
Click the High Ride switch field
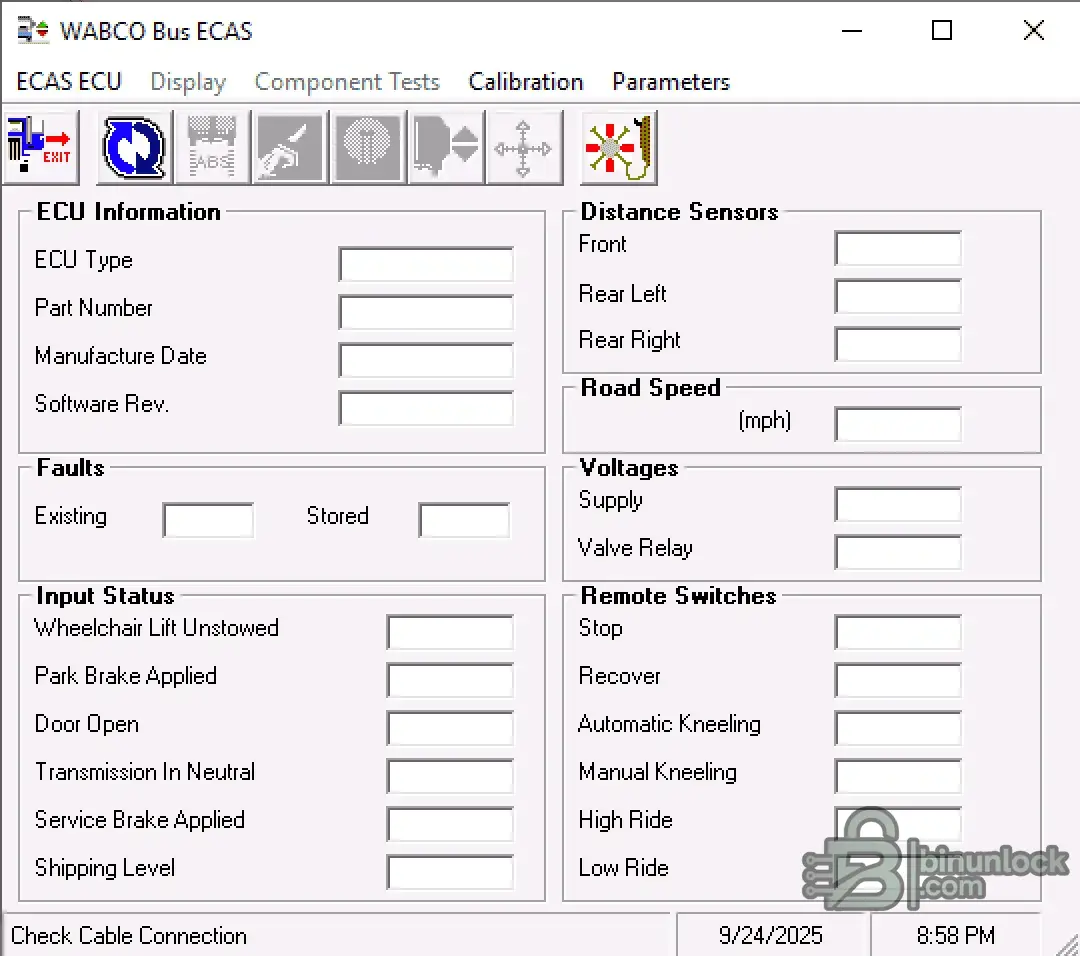click(897, 824)
